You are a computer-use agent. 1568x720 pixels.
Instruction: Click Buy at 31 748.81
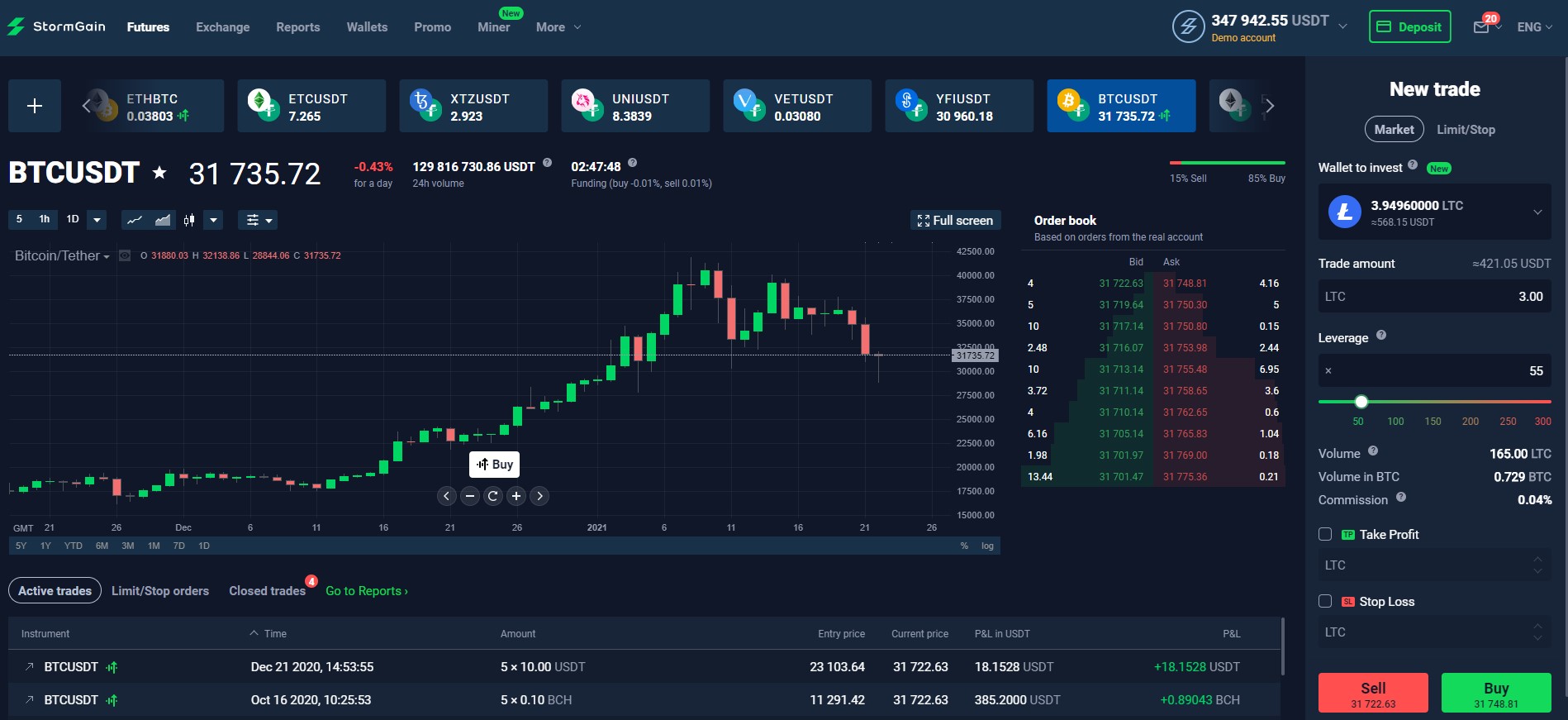(x=1496, y=693)
